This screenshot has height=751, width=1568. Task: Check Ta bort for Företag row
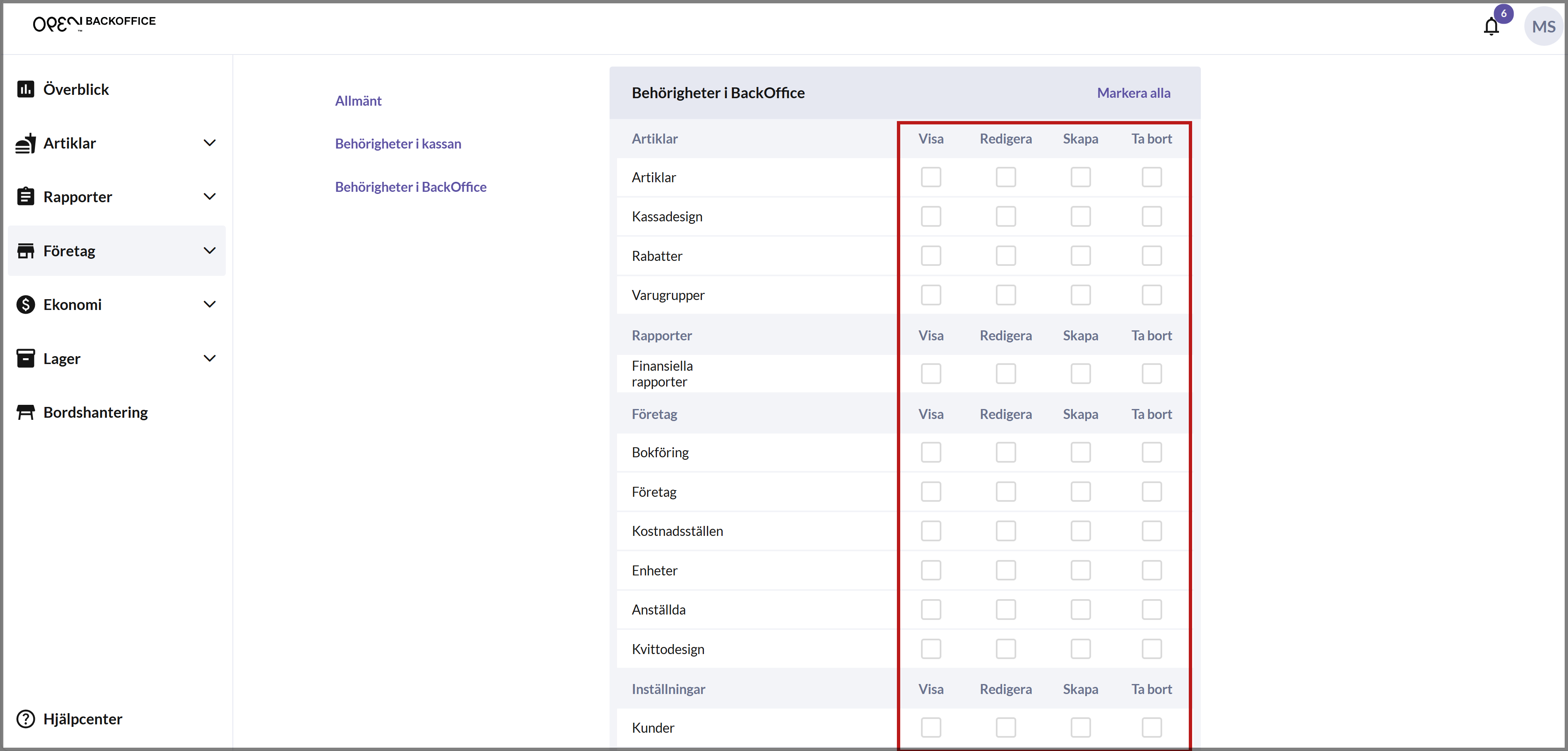(x=1151, y=491)
